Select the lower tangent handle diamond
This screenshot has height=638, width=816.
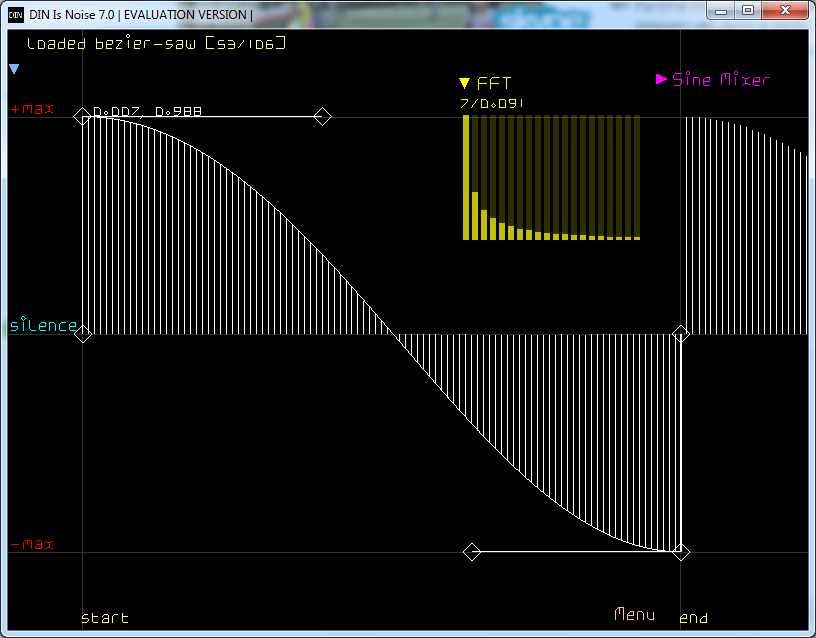(472, 552)
